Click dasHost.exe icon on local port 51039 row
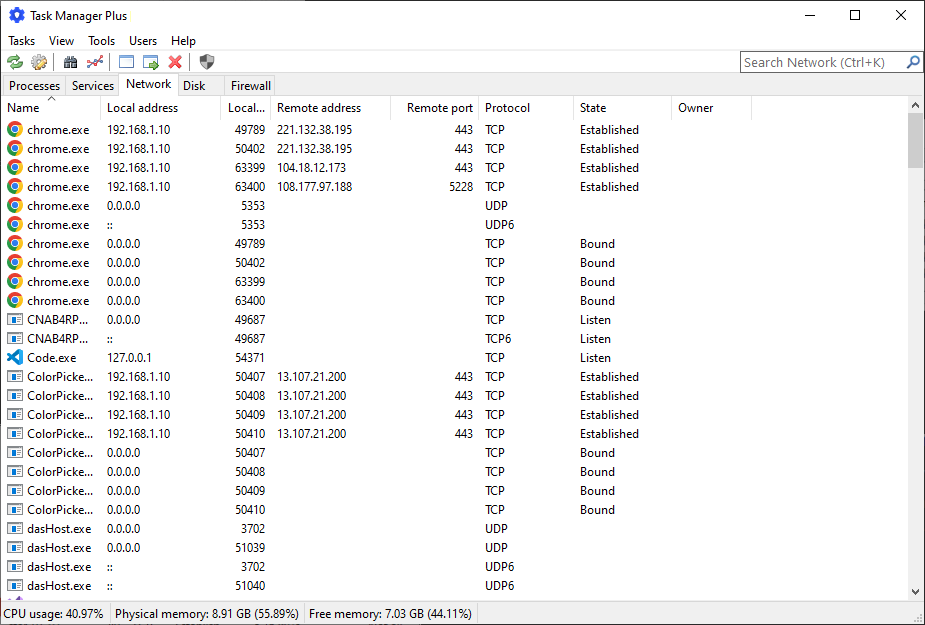The image size is (925, 625). pyautogui.click(x=15, y=548)
